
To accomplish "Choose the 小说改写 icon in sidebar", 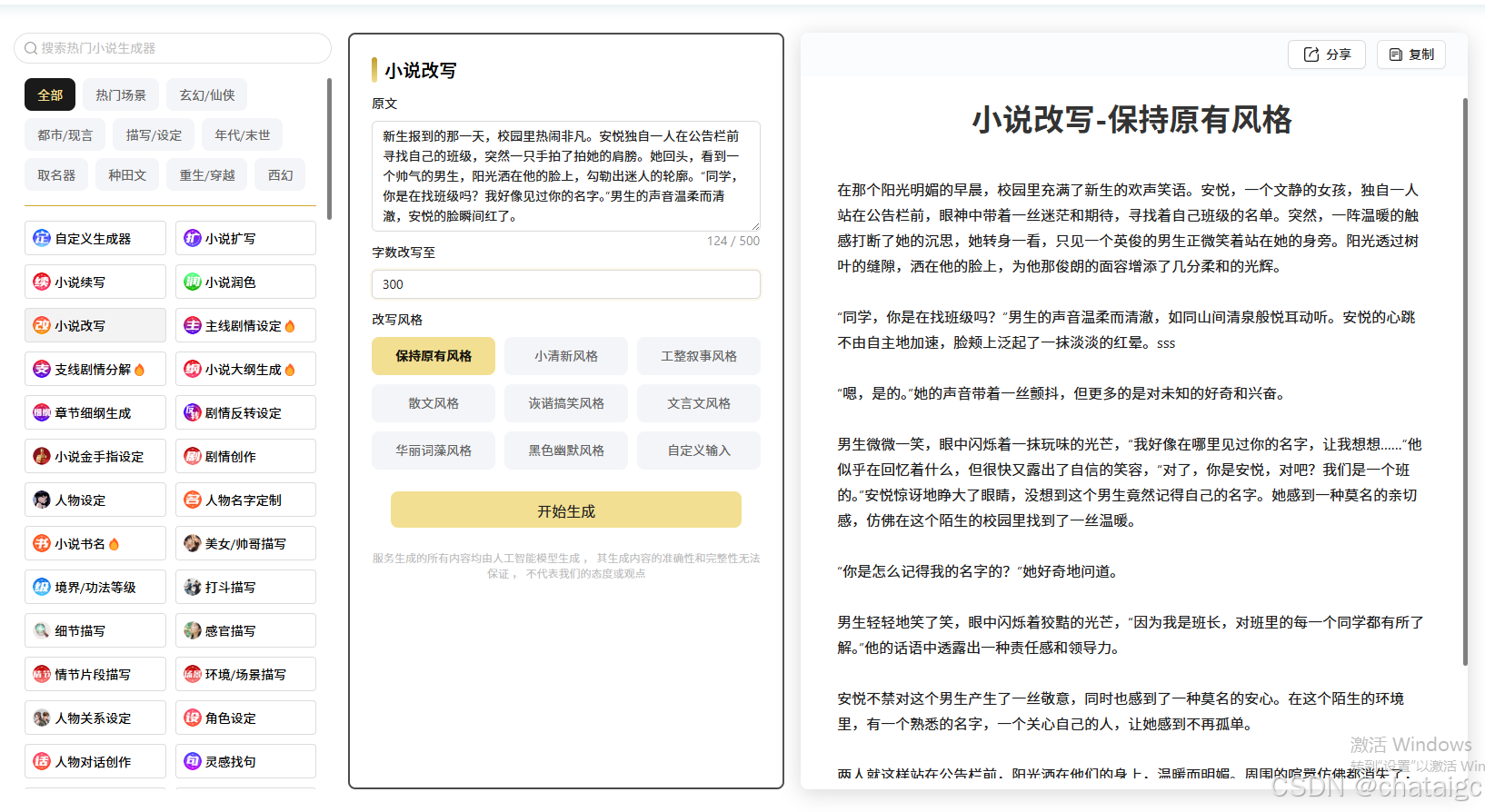I will coord(42,325).
